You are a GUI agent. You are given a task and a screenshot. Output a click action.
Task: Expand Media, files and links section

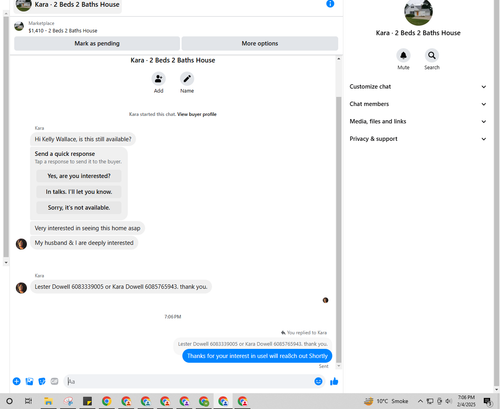[x=418, y=121]
